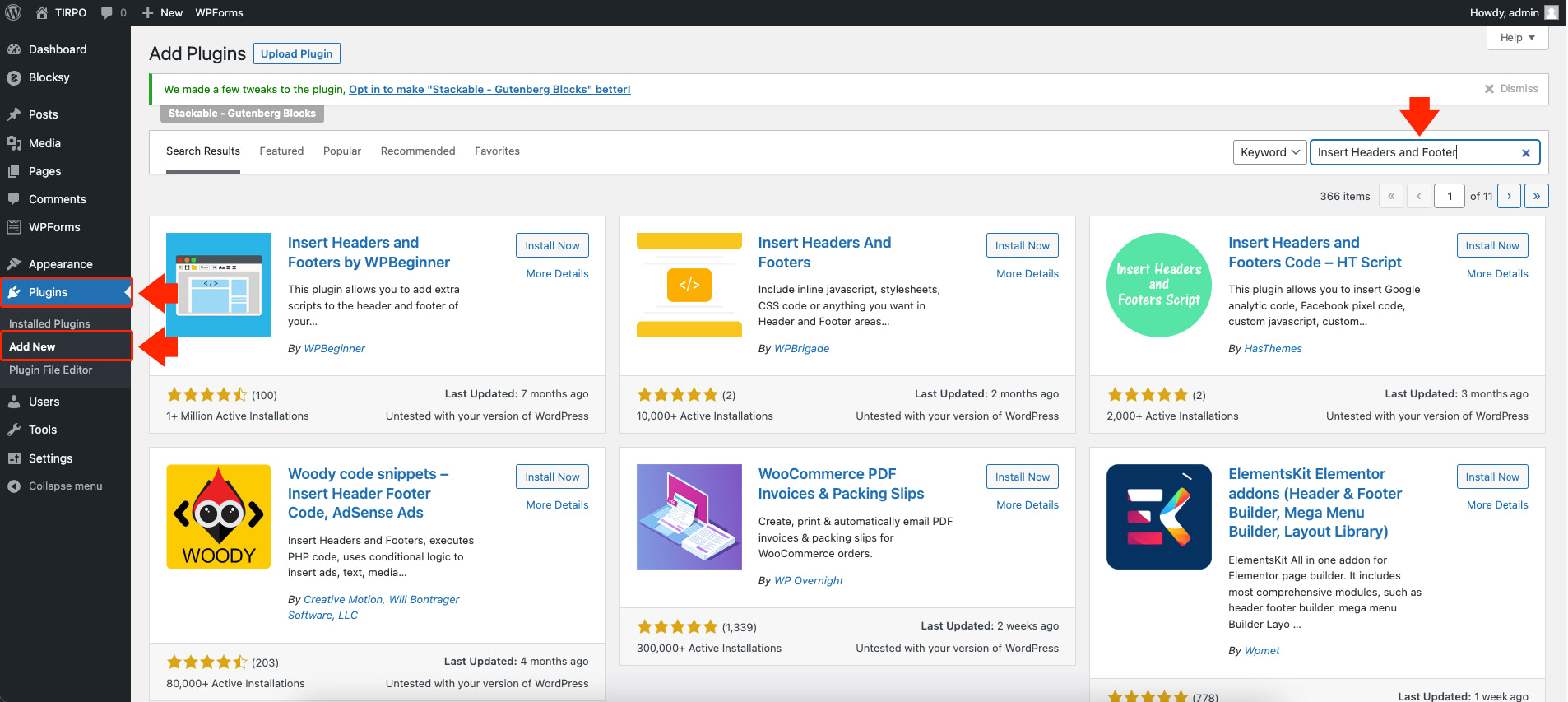This screenshot has height=702, width=1568.
Task: Install Insert Headers and Footers by WPBeginner
Action: (552, 245)
